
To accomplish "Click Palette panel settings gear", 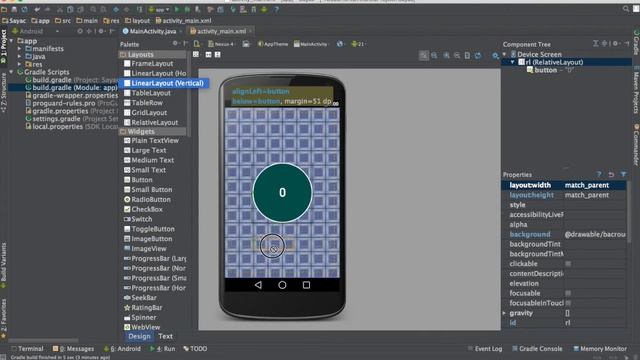I will point(175,43).
